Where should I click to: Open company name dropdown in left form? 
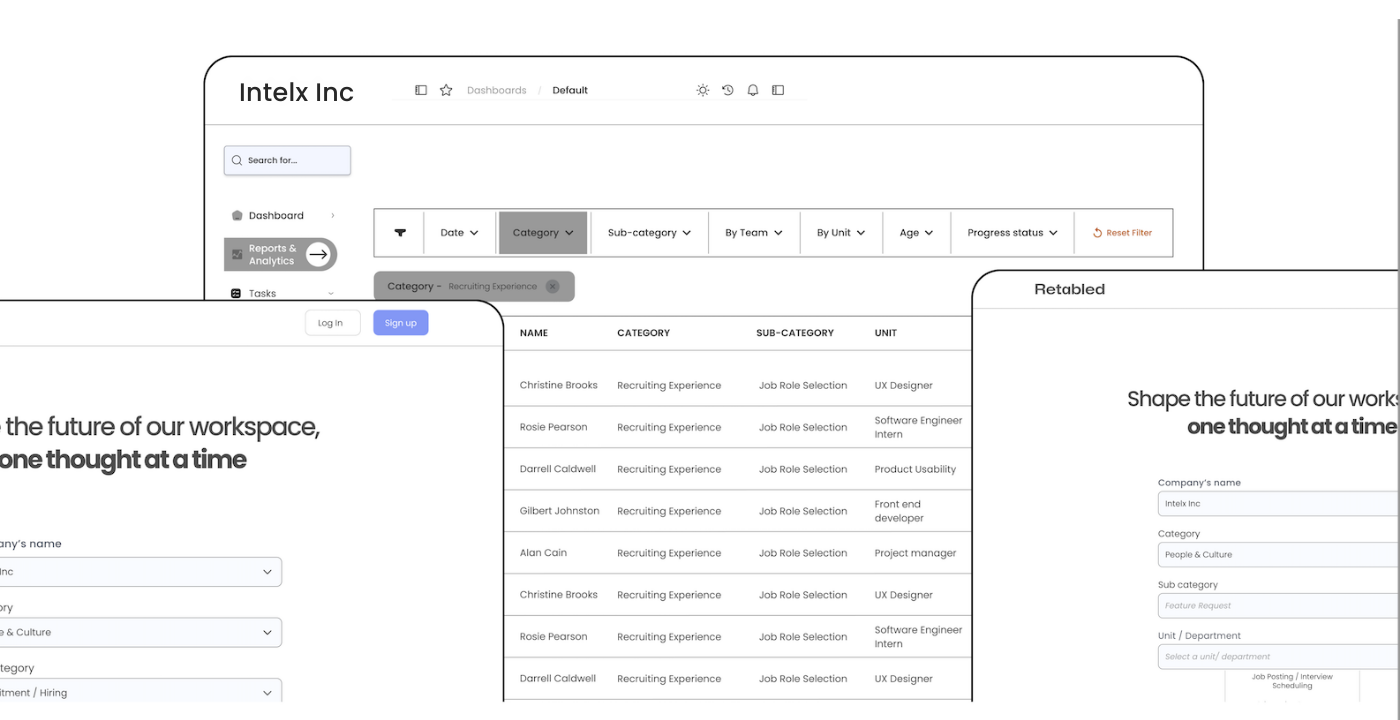267,572
